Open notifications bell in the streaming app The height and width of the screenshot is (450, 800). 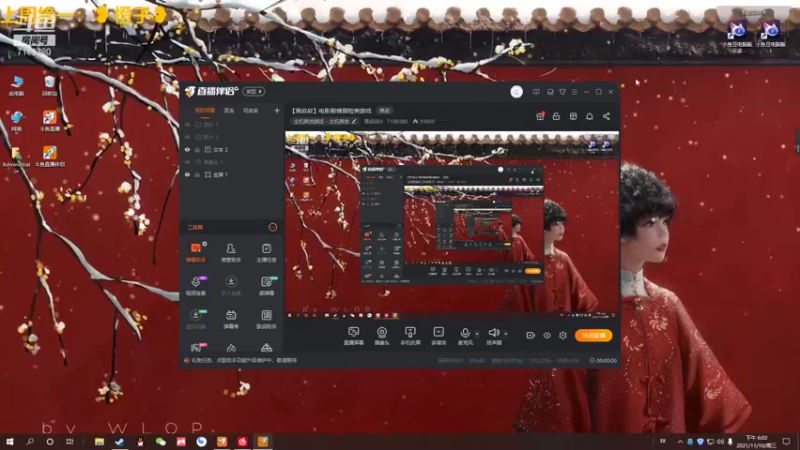589,116
